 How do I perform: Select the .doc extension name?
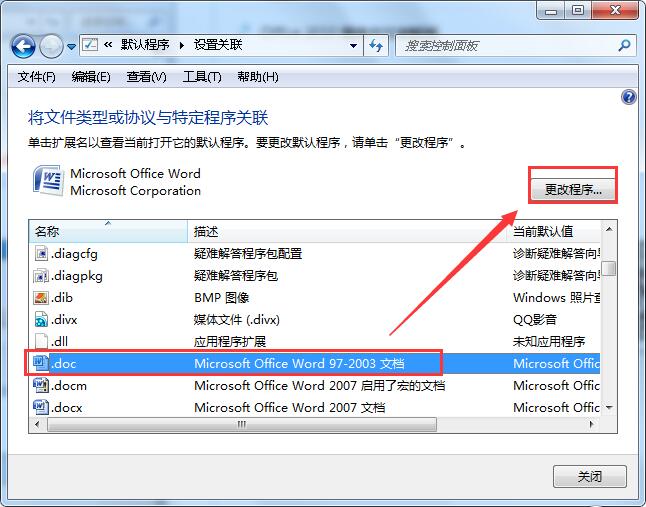pyautogui.click(x=63, y=363)
